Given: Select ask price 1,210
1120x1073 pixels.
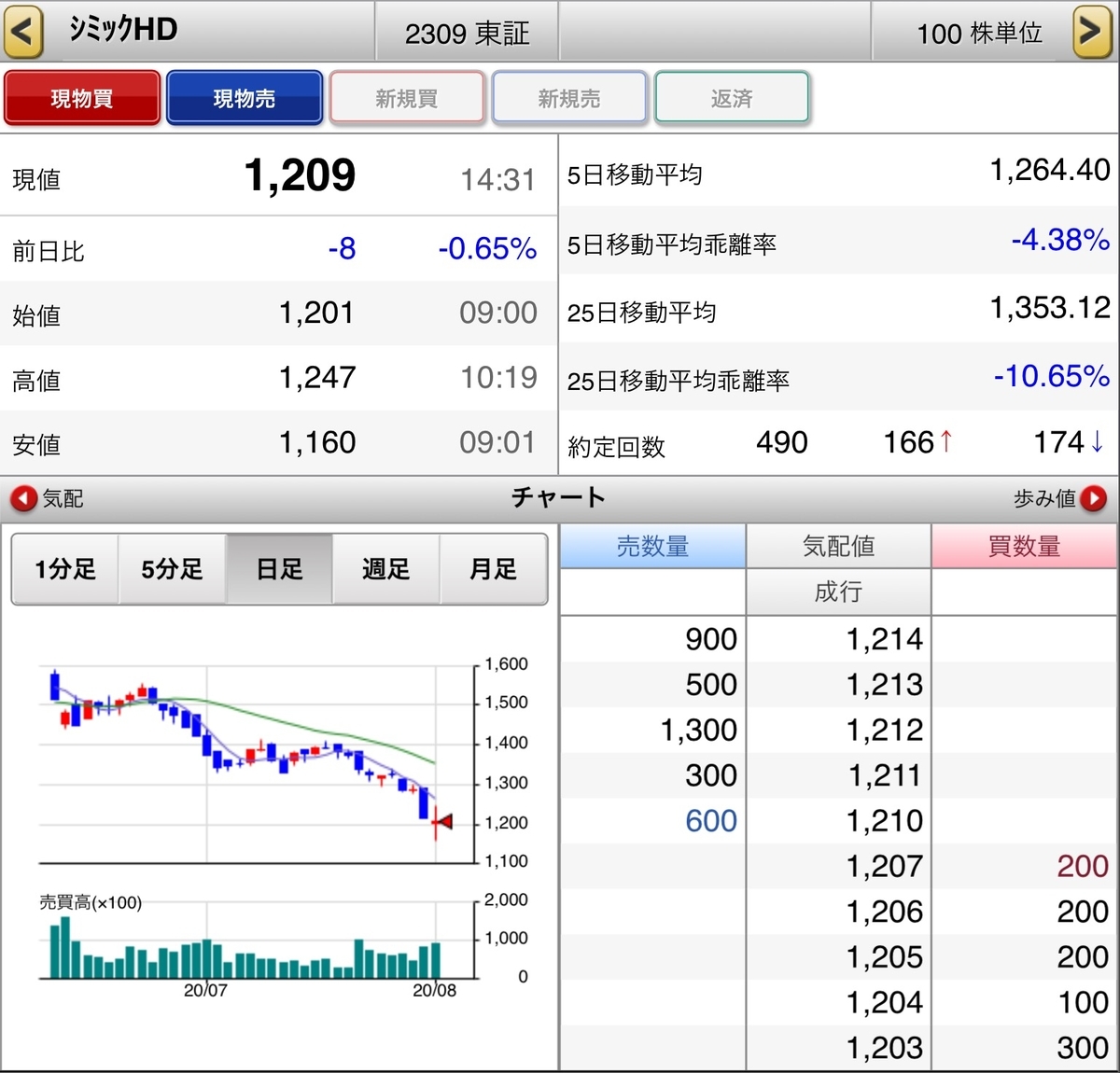Looking at the screenshot, I should coord(884,821).
